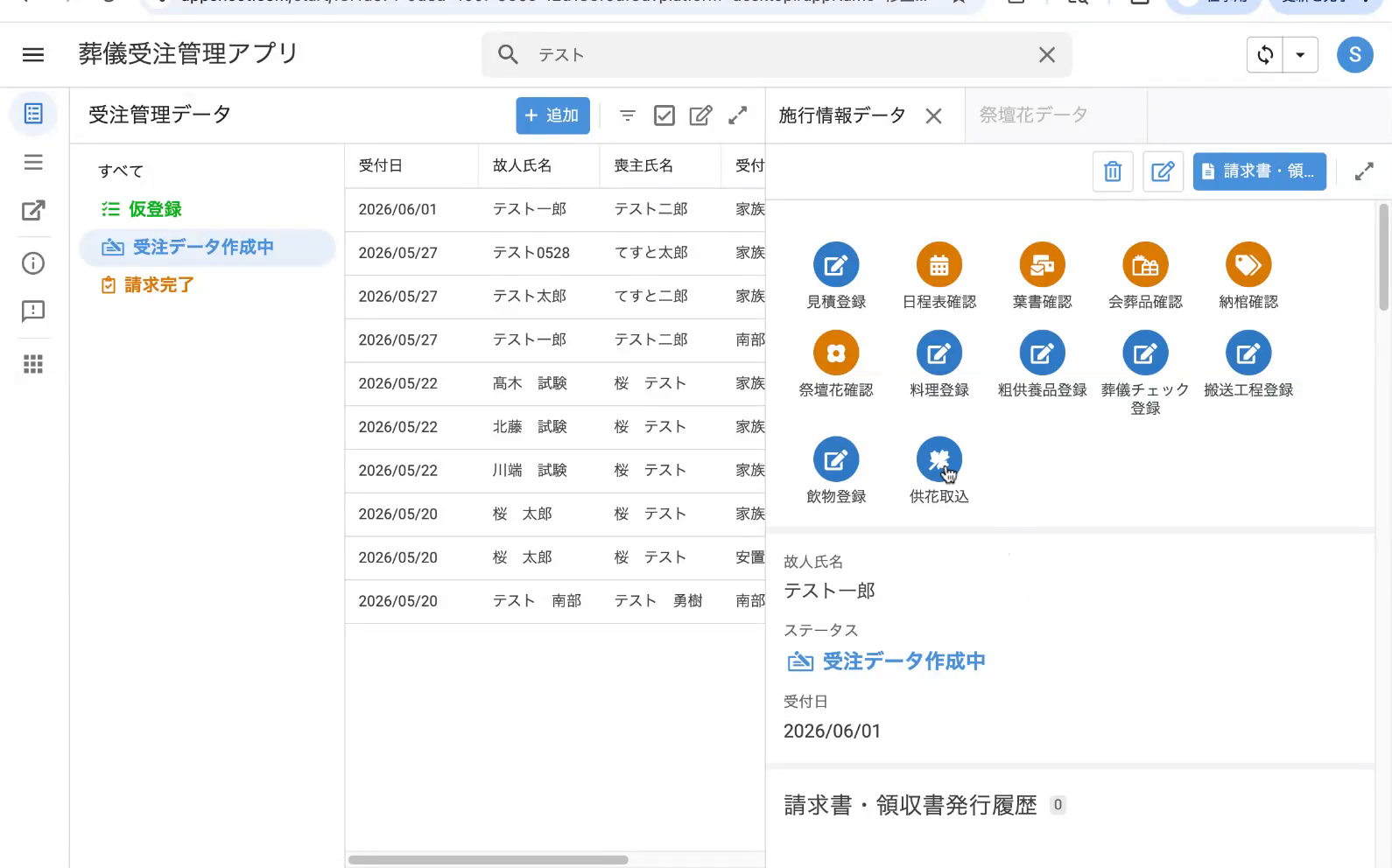
Task: Click the 搬送工程登録 icon
Action: [x=1248, y=353]
